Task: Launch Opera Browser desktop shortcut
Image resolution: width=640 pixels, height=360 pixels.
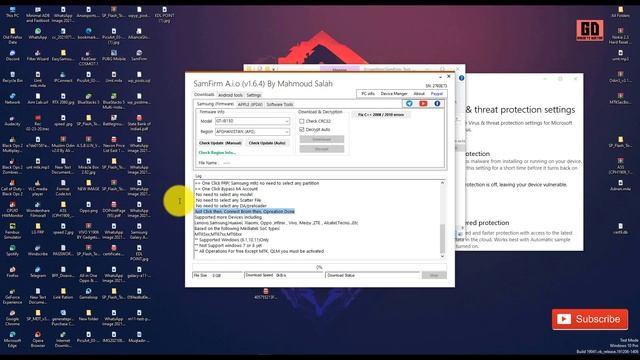Action: click(38, 339)
